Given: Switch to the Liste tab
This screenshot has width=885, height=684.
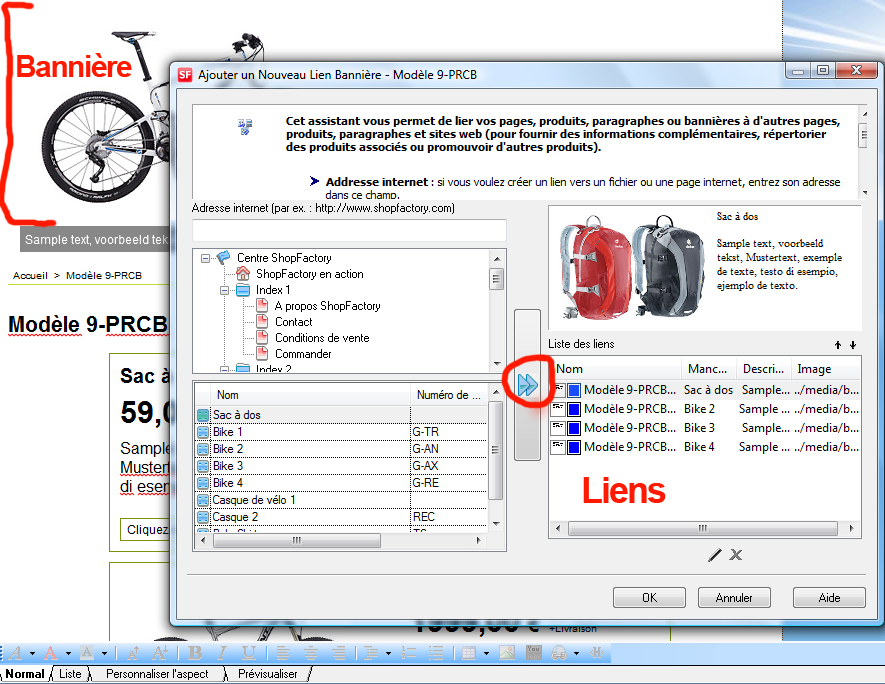Looking at the screenshot, I should coord(70,674).
